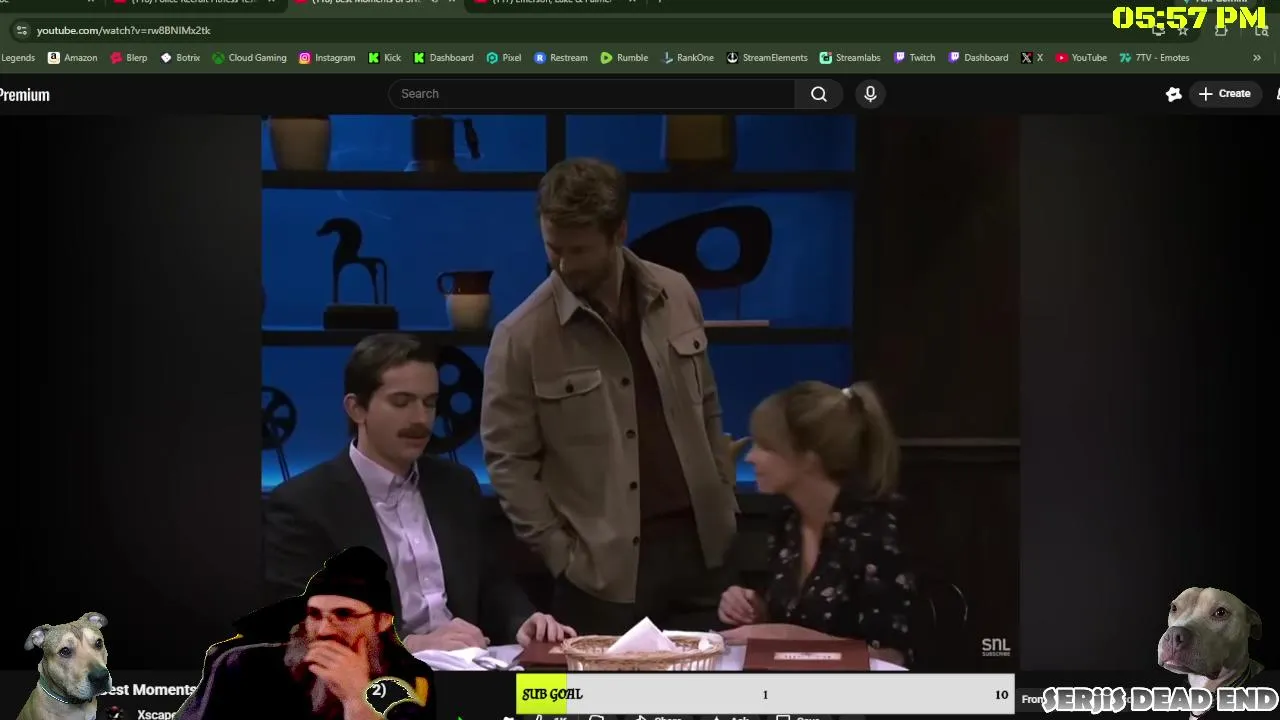Start voice search with microphone icon

[x=870, y=94]
